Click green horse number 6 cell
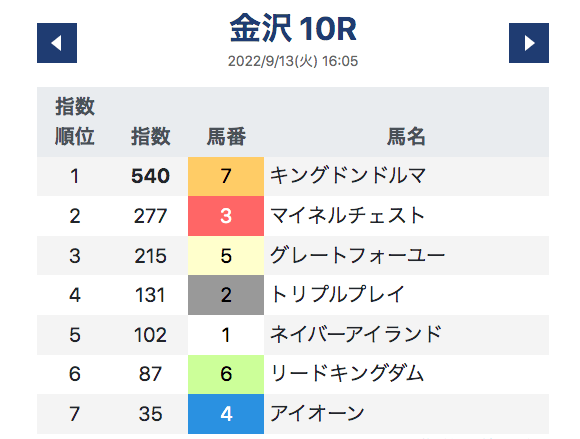 [x=226, y=374]
